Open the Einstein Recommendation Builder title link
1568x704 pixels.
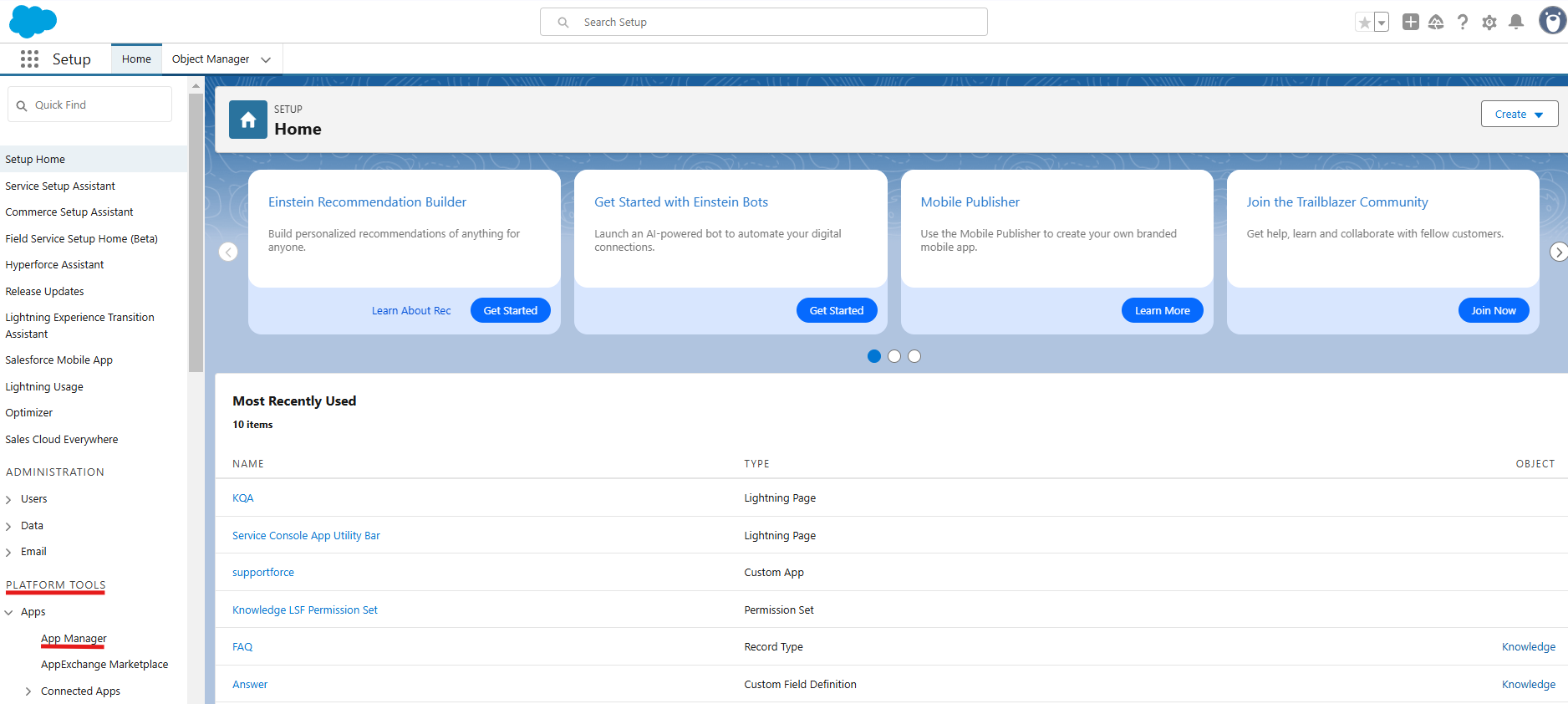(368, 202)
